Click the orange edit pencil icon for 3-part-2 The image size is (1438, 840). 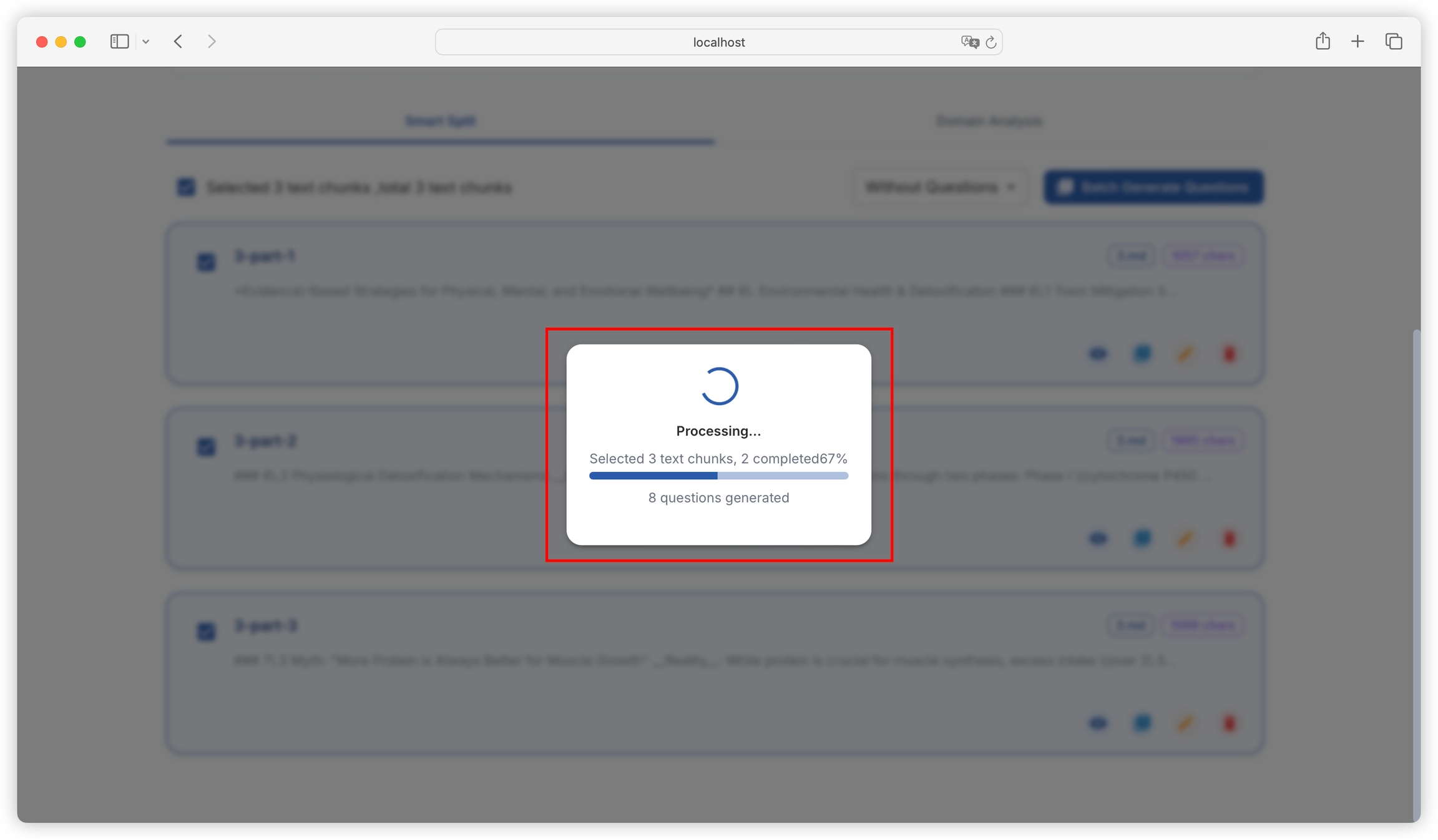pyautogui.click(x=1185, y=538)
